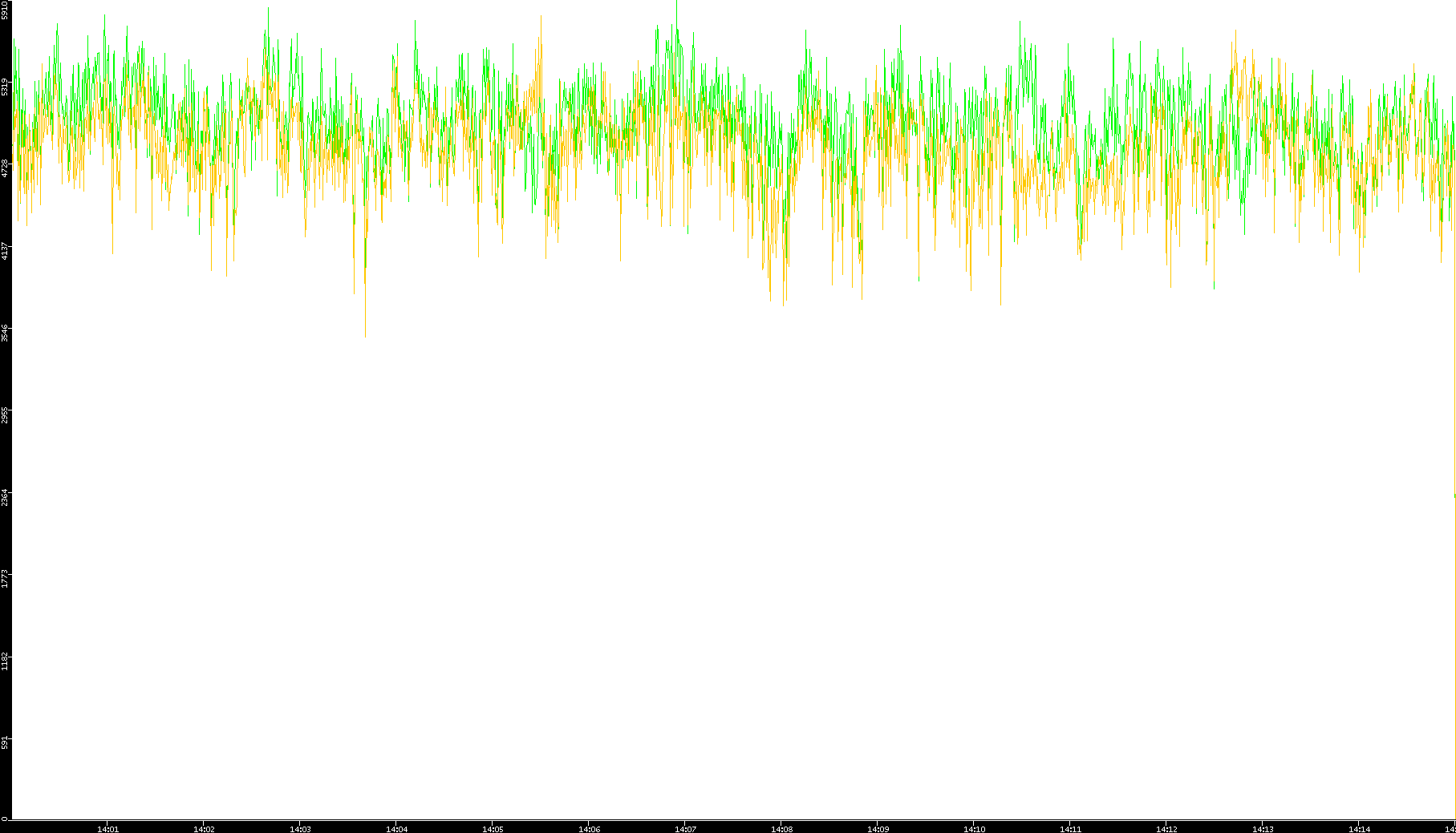Click the 14:02 time axis label

[x=204, y=829]
